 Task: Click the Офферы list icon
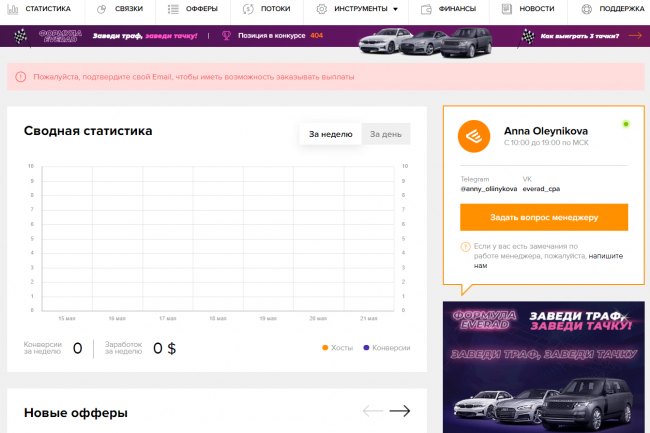pos(174,9)
